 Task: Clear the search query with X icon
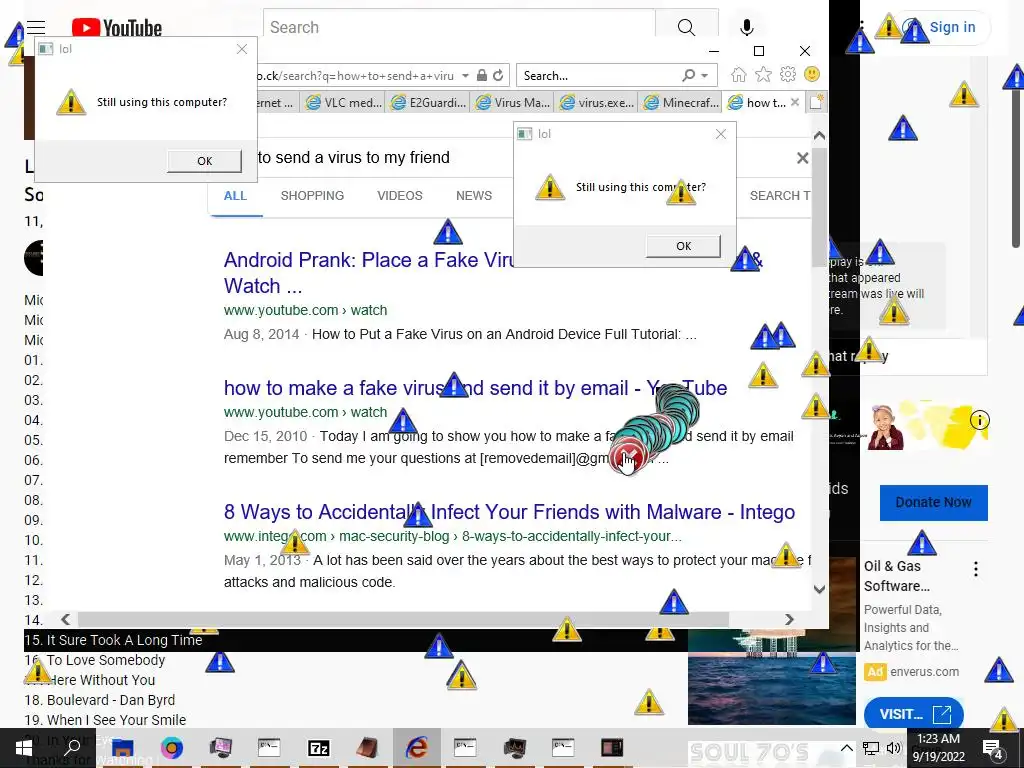[803, 158]
